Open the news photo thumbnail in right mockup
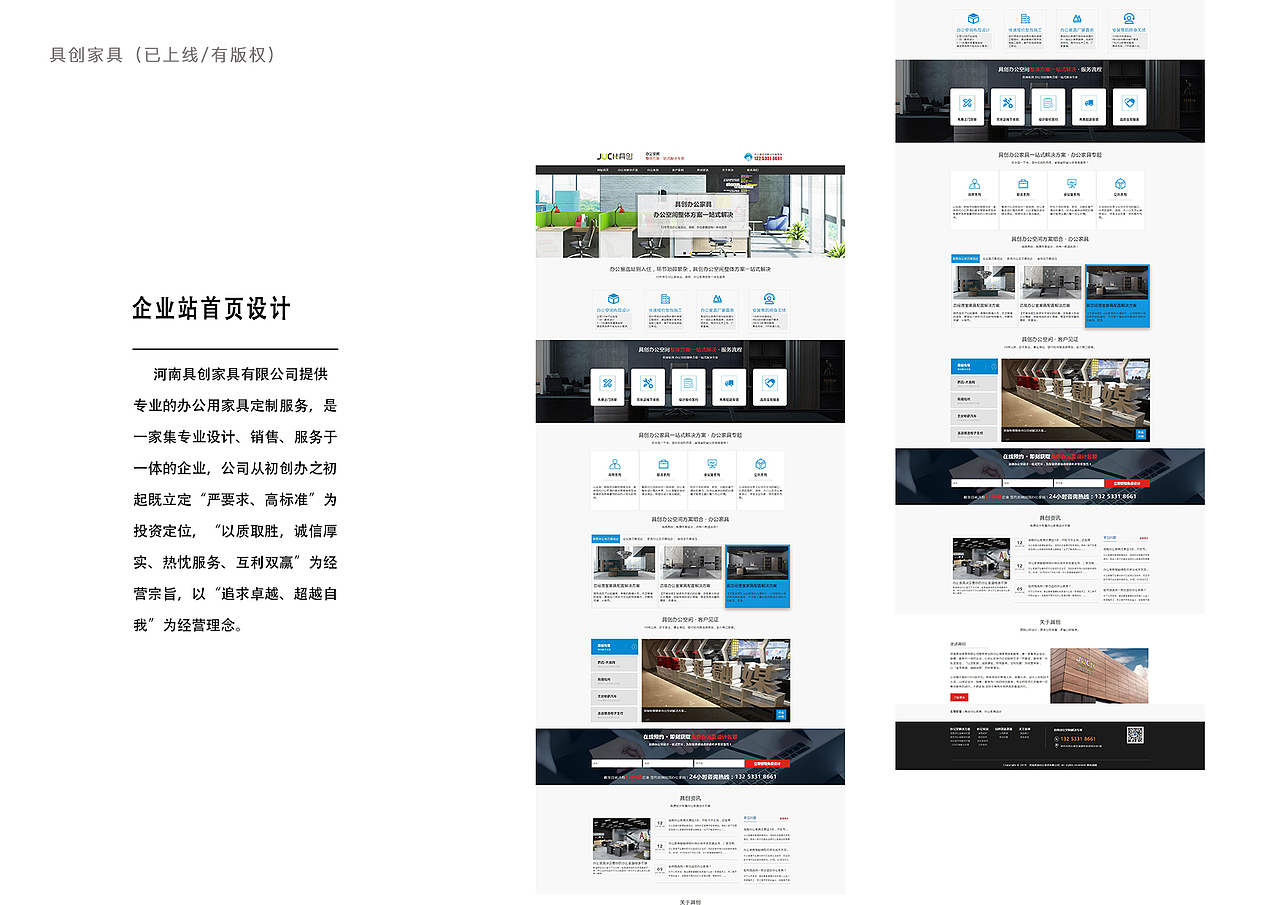Viewport: 1280px width, 905px height. (x=981, y=558)
